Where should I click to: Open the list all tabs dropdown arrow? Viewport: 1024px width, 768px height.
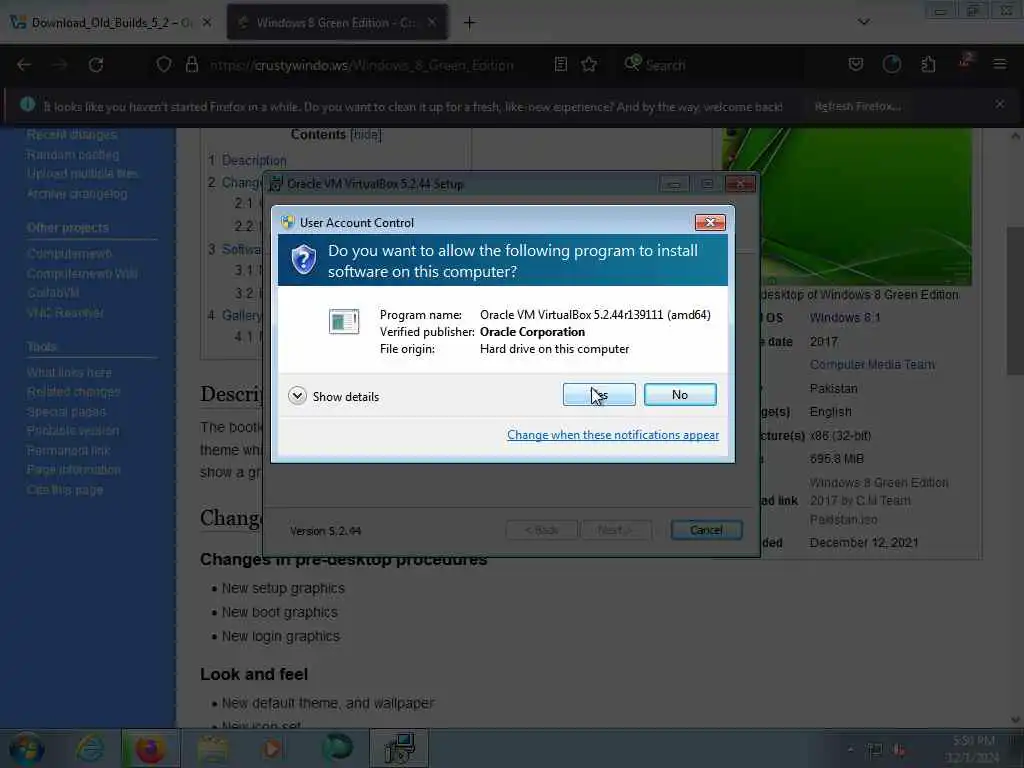click(863, 22)
